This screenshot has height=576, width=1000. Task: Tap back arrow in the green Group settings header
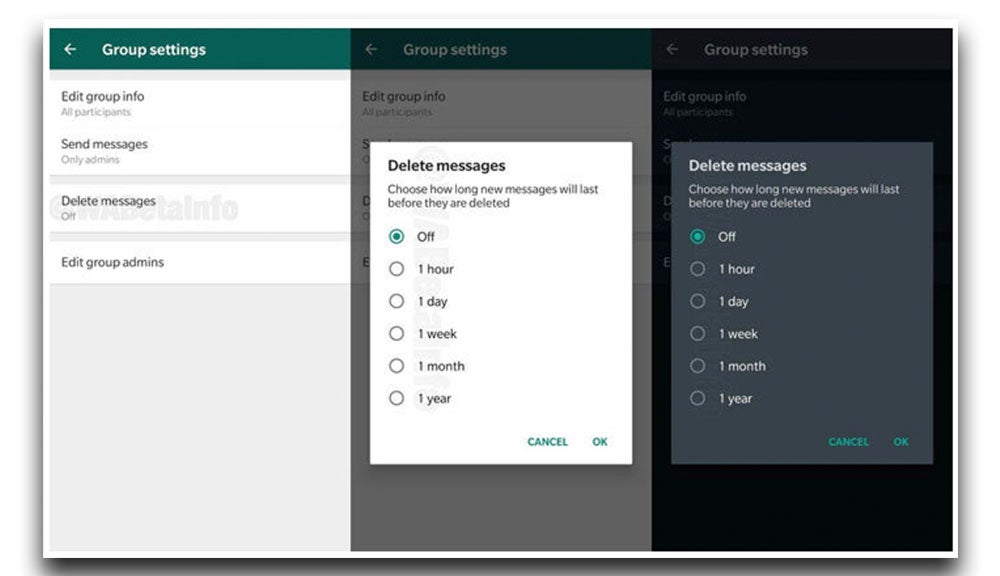70,49
